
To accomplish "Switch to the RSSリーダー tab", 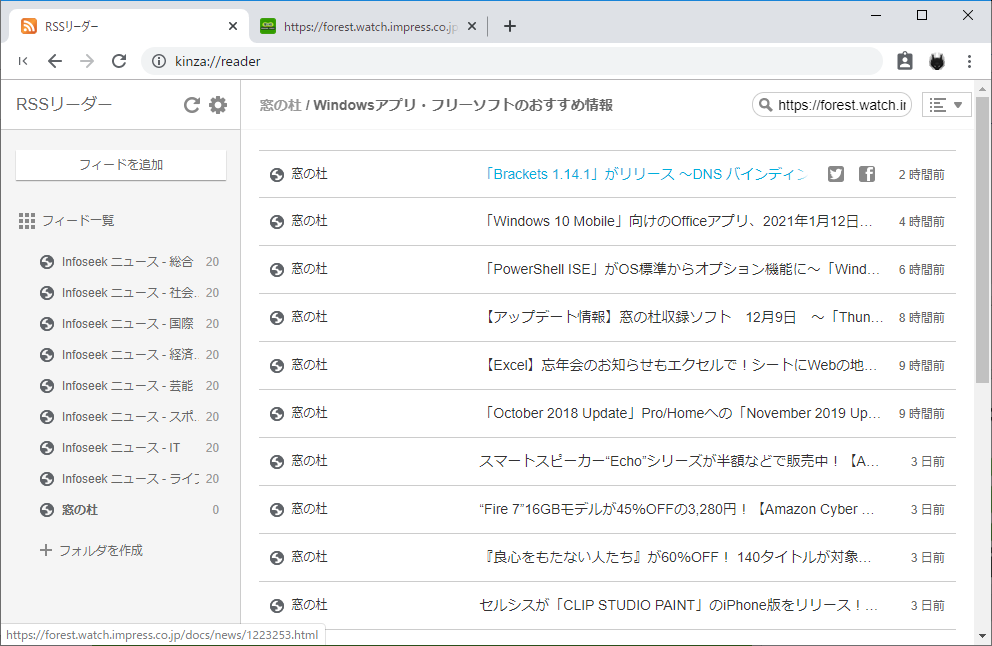I will point(120,26).
